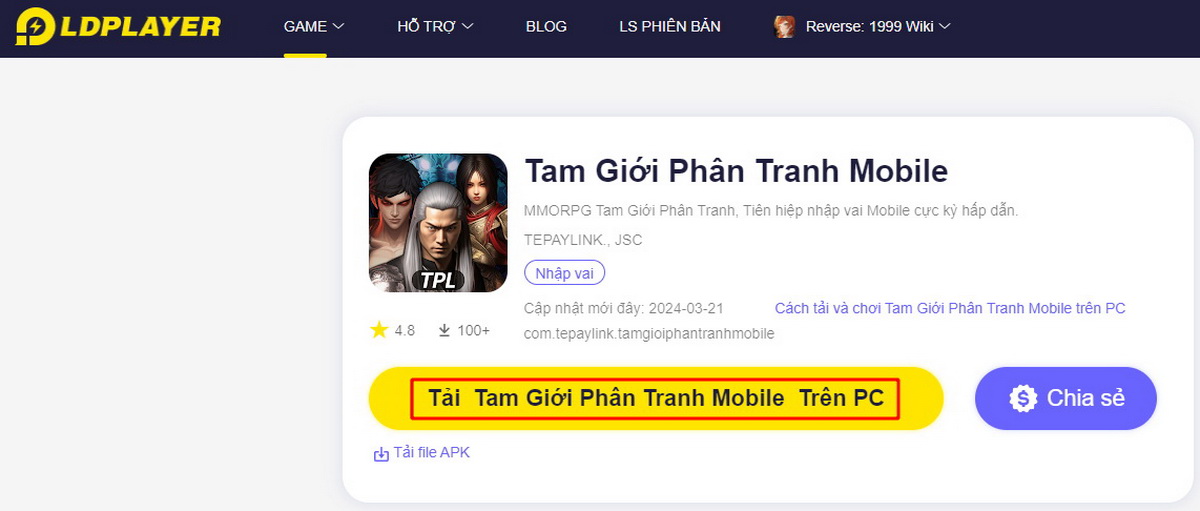Open the LS PHIÊN BẢN menu item
The height and width of the screenshot is (511, 1200).
[x=670, y=27]
